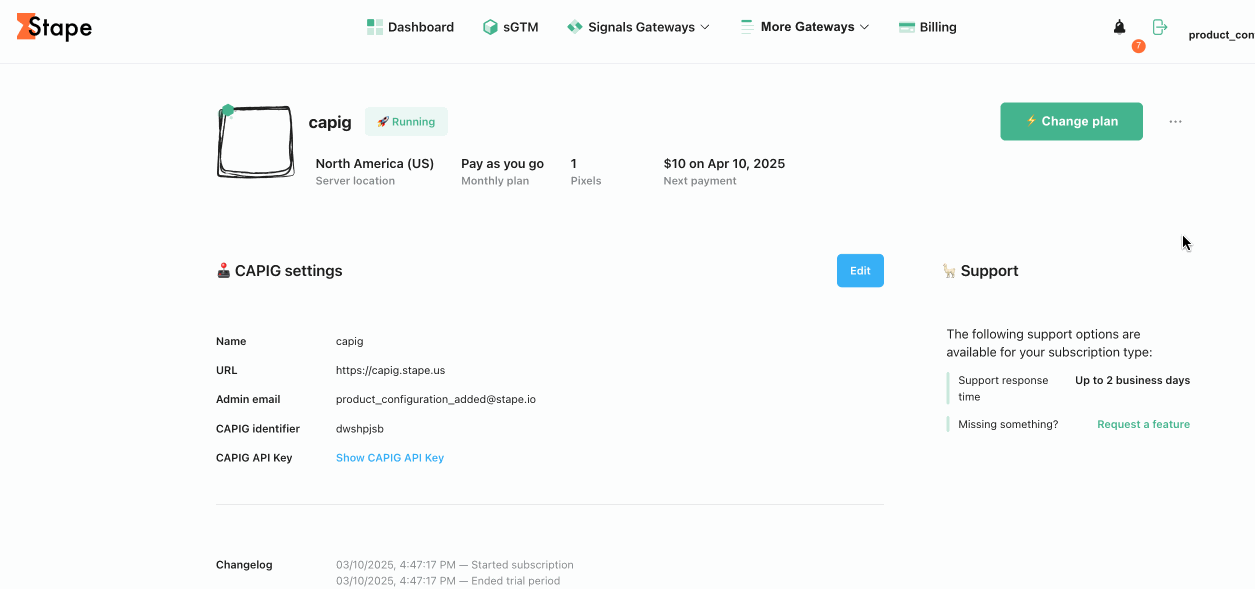This screenshot has height=589, width=1255.
Task: Click the CAPIG identifier dwshpjsb
Action: pyautogui.click(x=360, y=429)
